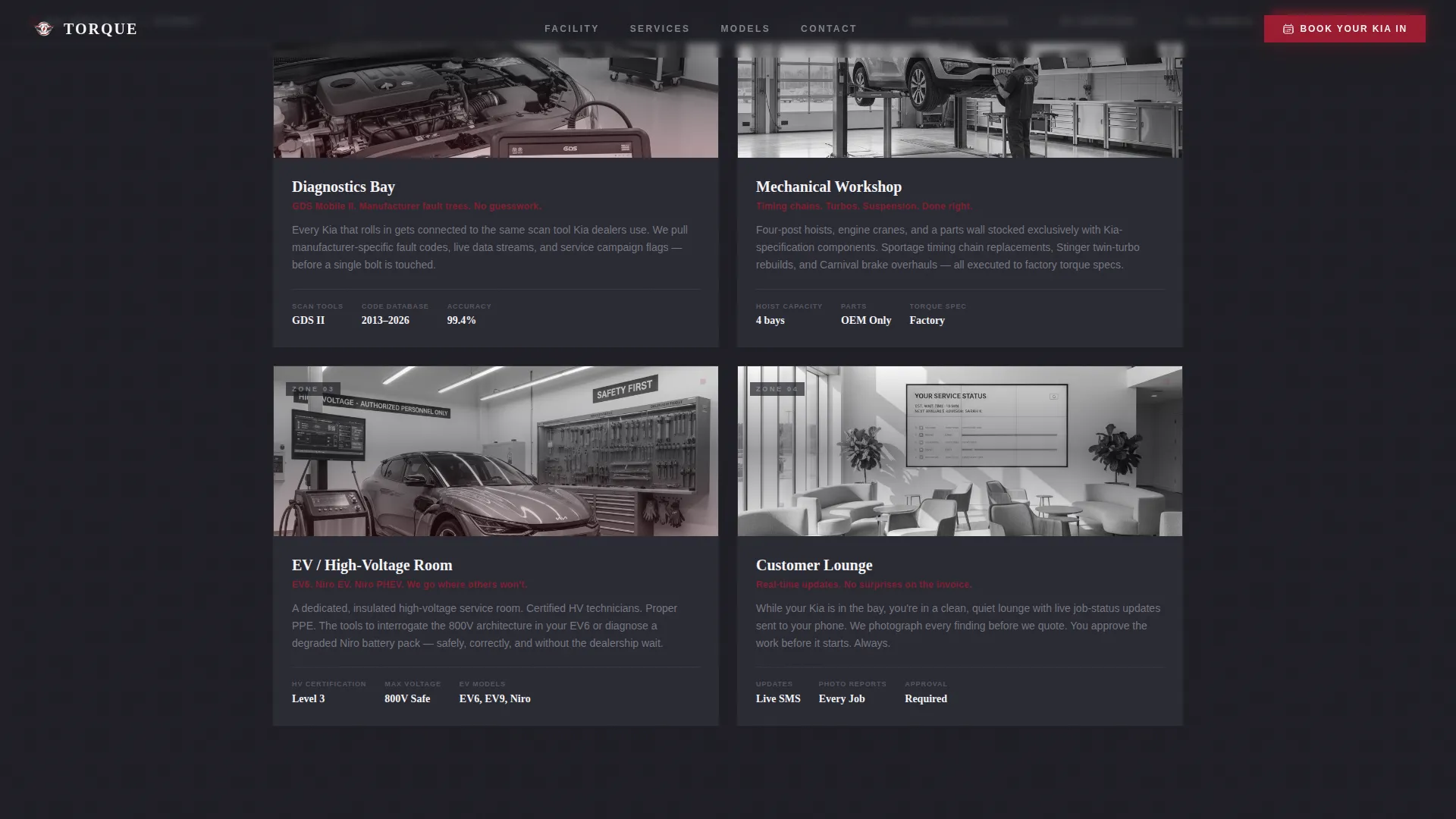
Task: Click the 'Timing chains. Turbos.' red tagline
Action: [864, 206]
